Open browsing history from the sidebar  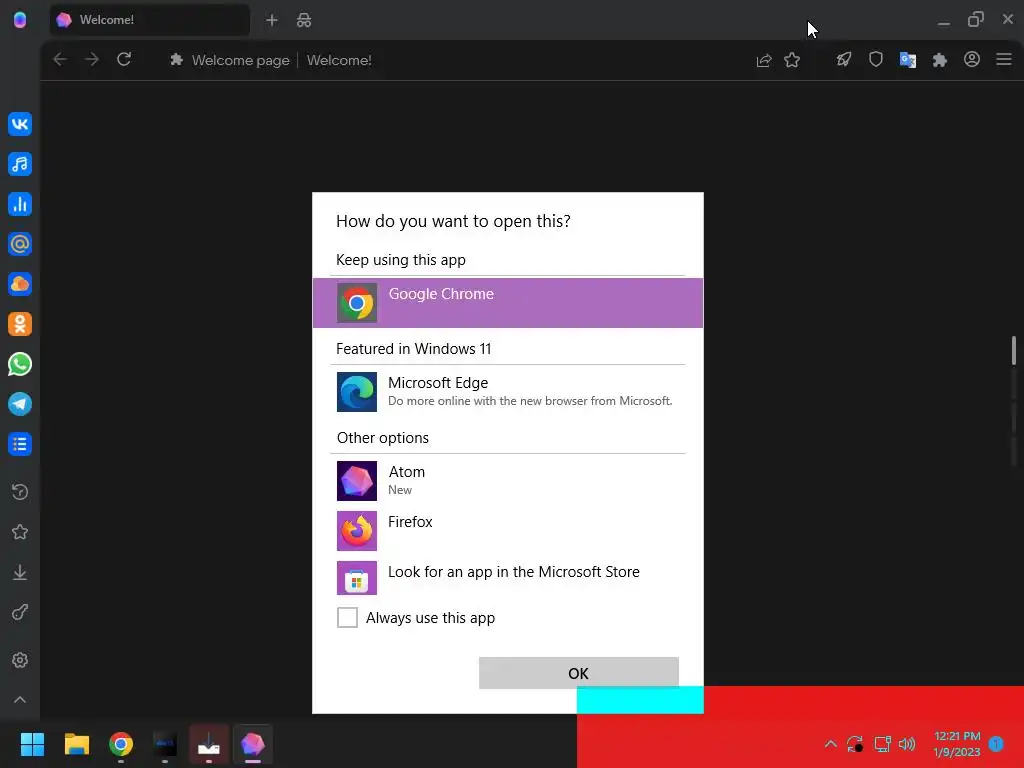tap(20, 492)
